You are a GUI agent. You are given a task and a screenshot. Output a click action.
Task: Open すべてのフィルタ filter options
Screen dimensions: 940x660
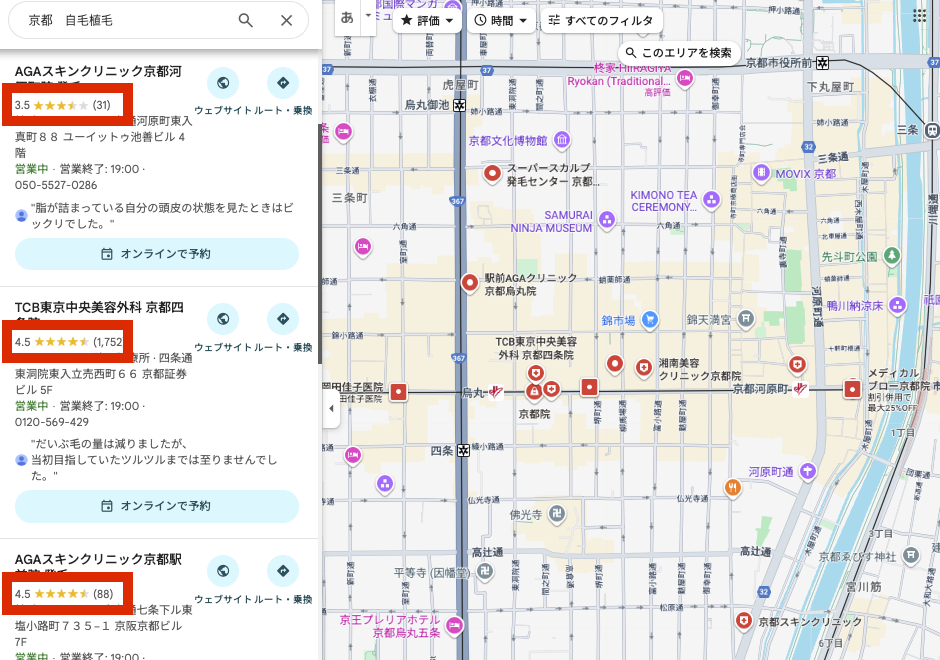598,19
